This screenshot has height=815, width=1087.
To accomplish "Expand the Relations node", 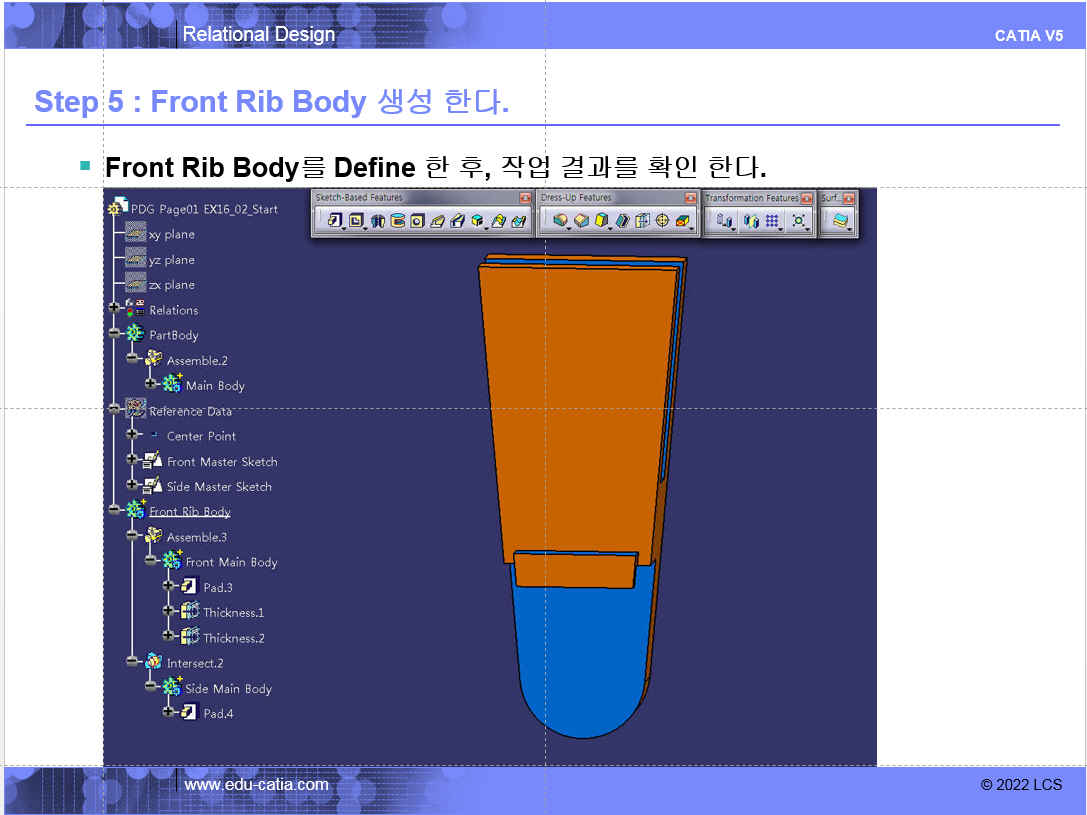I will (114, 309).
